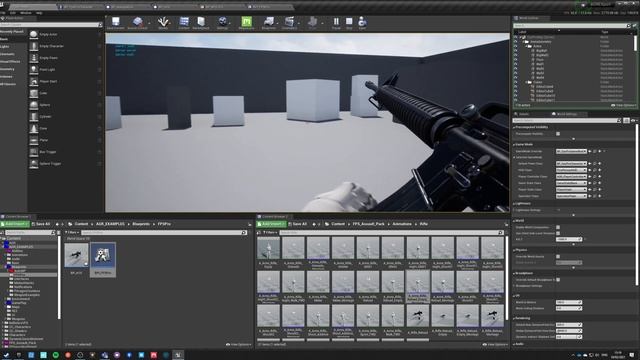Select the Plane basic shape

click(x=65, y=140)
